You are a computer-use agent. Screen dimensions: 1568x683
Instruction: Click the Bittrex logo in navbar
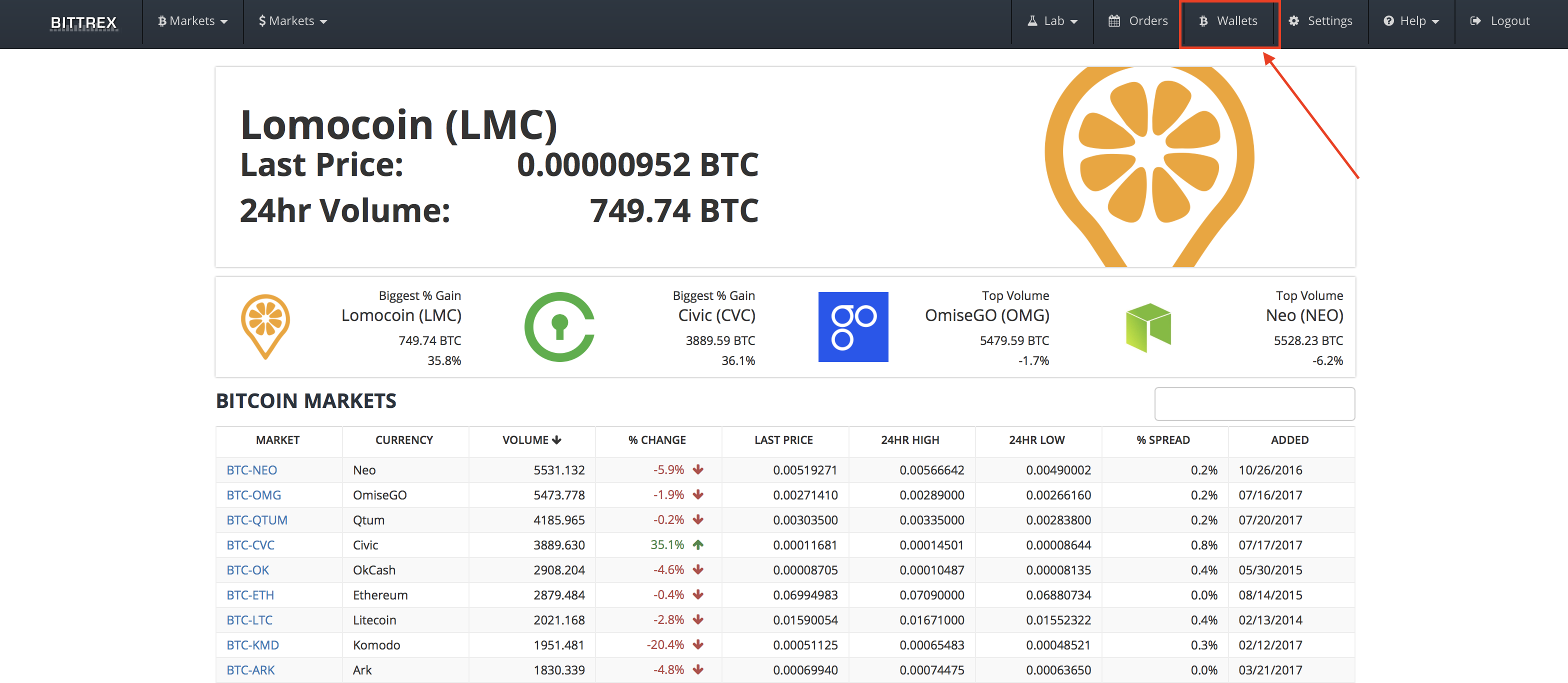tap(83, 22)
